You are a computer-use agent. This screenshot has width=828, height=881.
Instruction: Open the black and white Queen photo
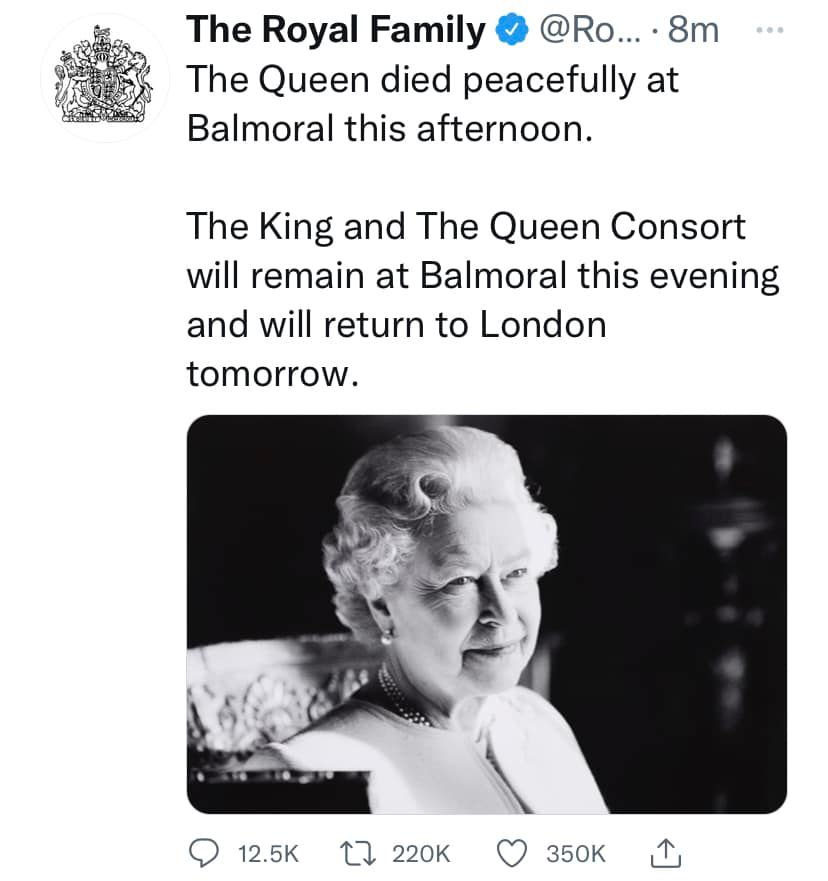coord(486,612)
